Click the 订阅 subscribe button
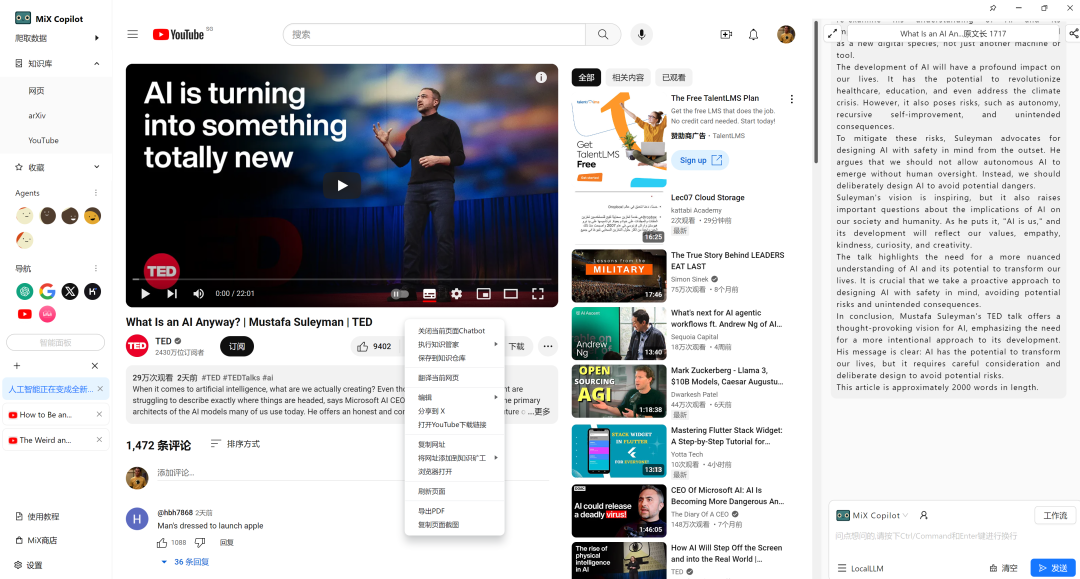Viewport: 1080px width, 579px height. click(237, 346)
